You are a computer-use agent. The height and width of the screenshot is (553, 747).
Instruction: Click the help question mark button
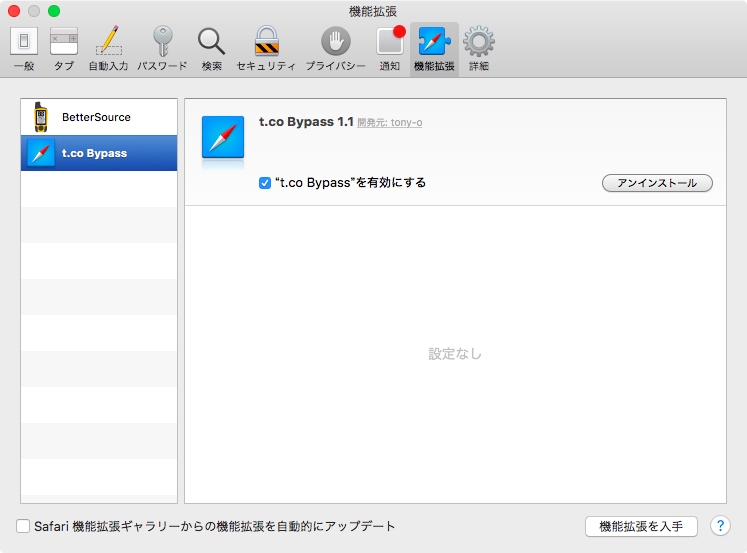720,526
